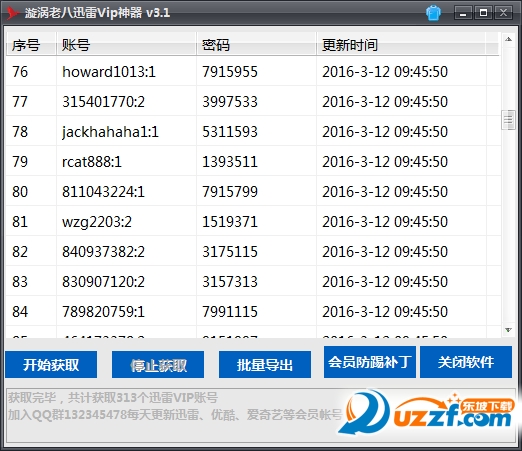The image size is (522, 451).
Task: Open the blue skin shirt icon
Action: point(433,13)
